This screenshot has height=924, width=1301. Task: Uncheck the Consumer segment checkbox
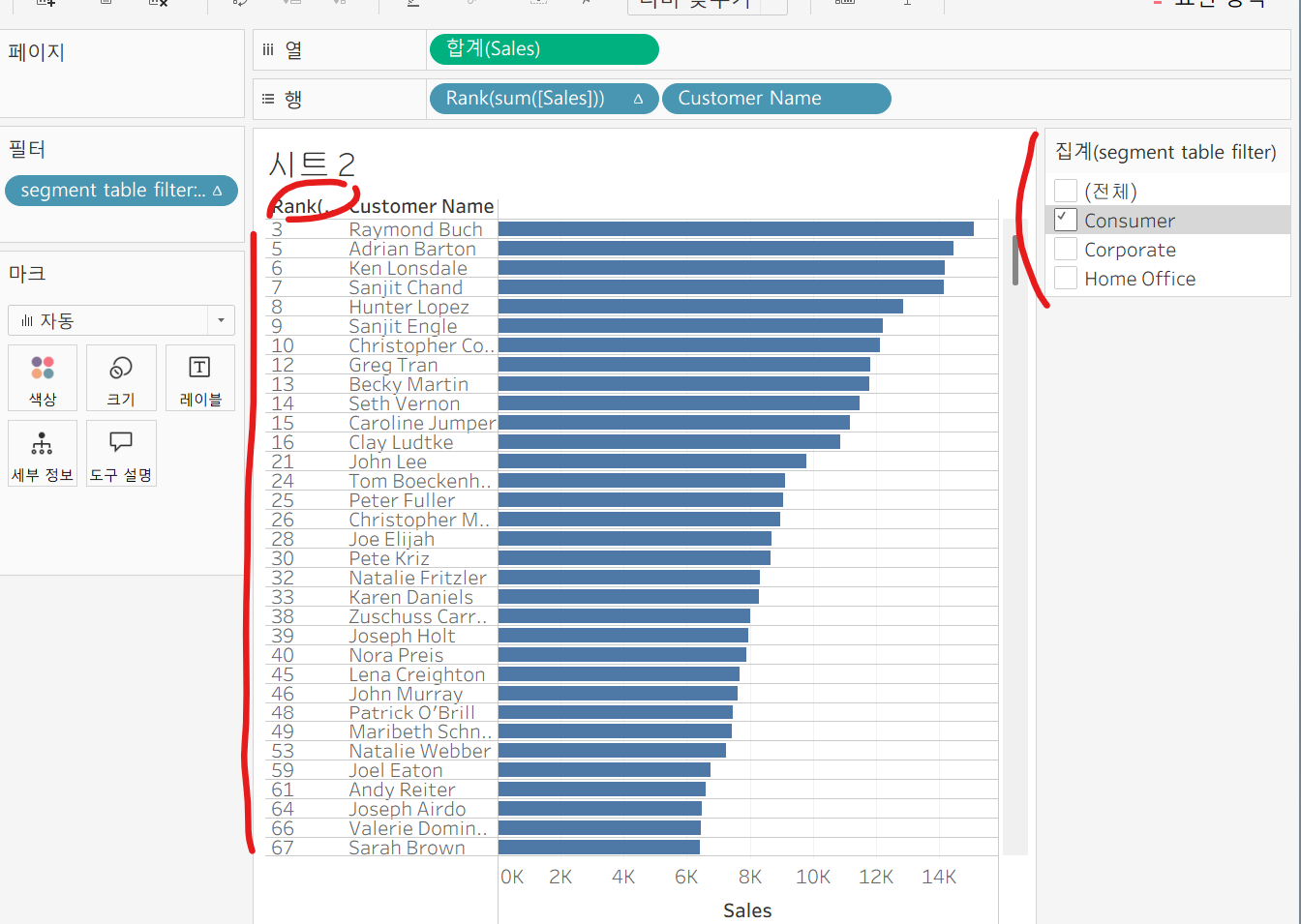point(1066,220)
